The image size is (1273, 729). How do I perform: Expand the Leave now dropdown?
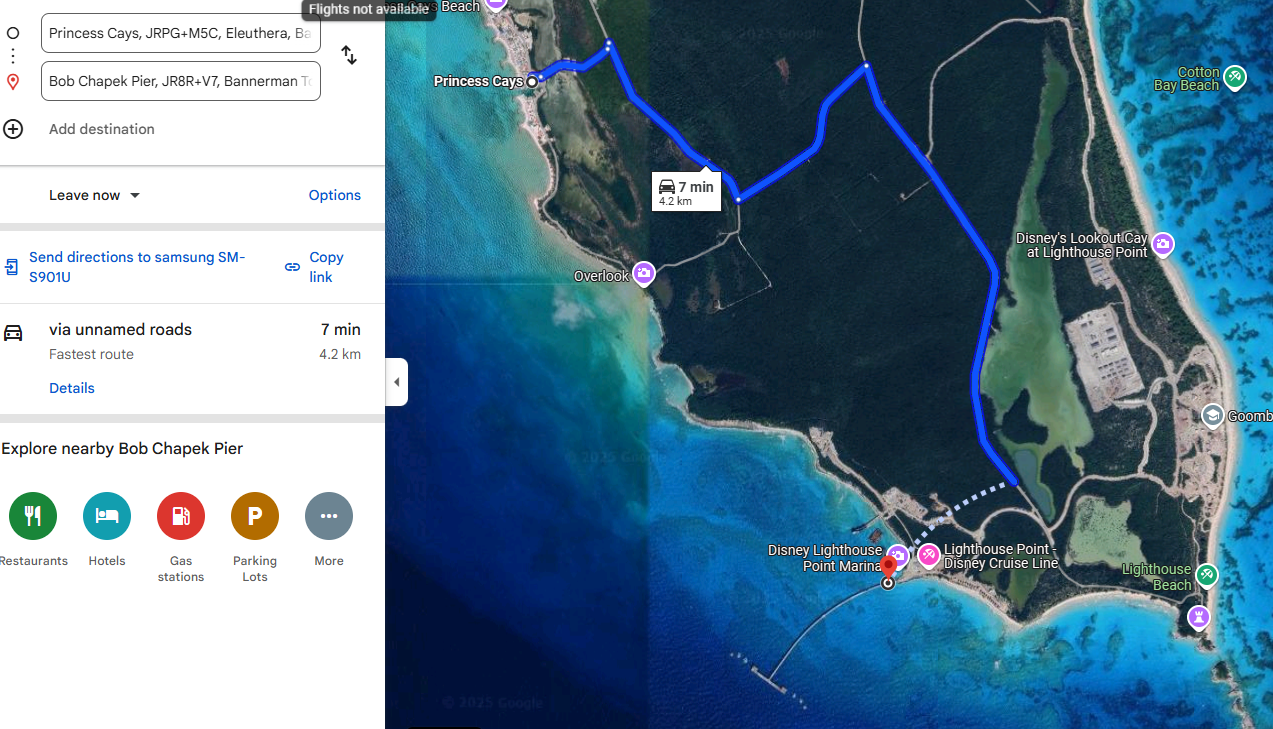(95, 195)
